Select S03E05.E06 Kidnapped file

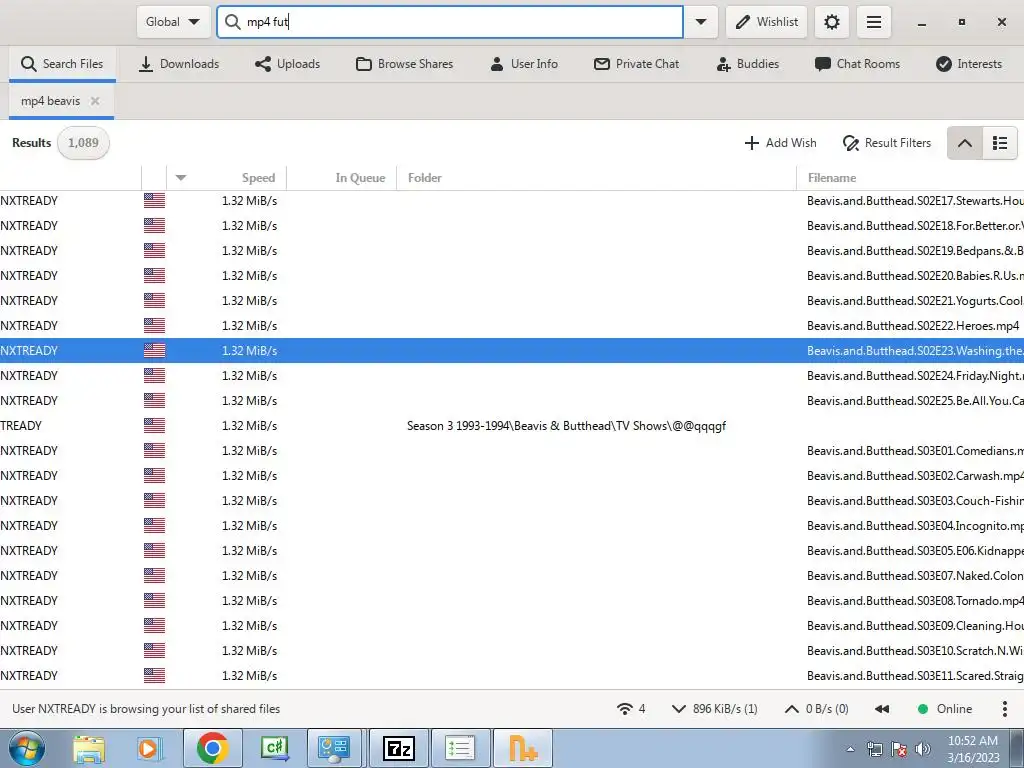512,551
